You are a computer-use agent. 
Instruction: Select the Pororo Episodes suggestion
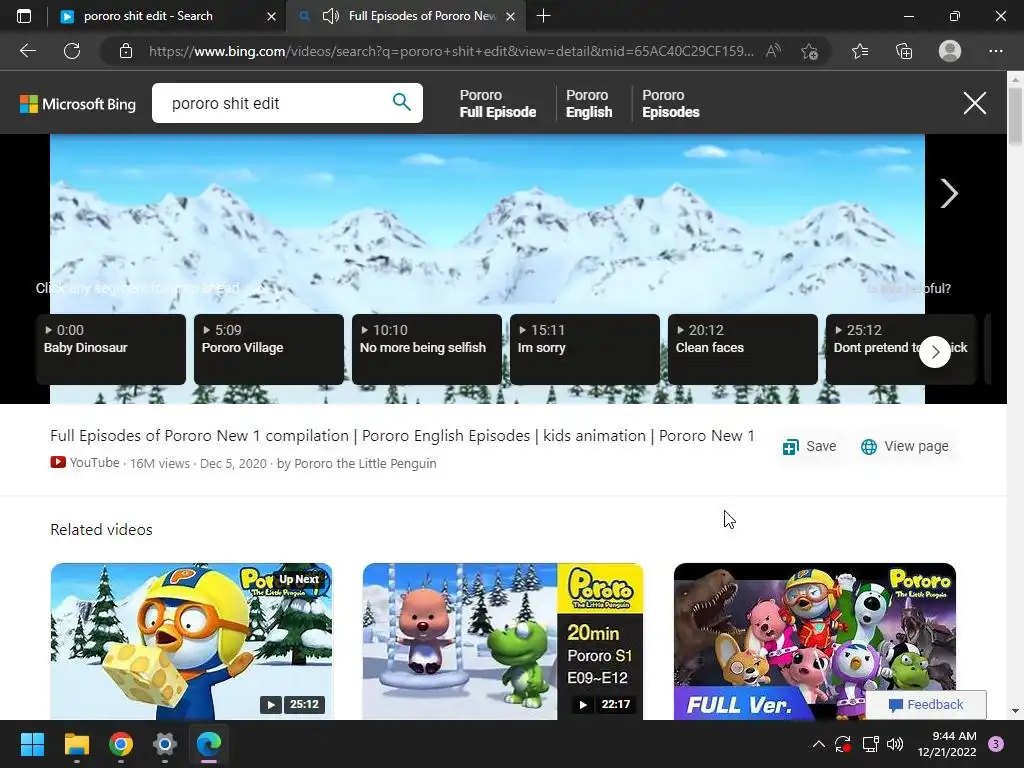pyautogui.click(x=671, y=103)
